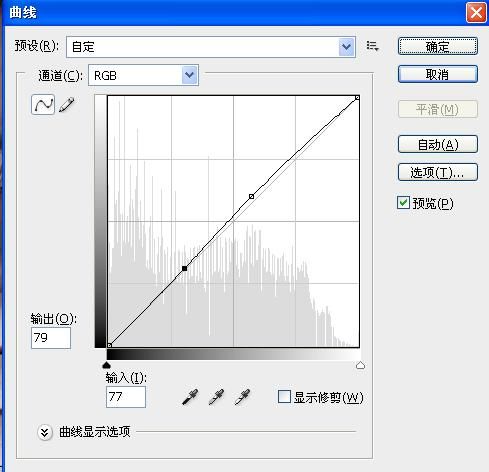The height and width of the screenshot is (472, 489).
Task: Select the edit-points curve tool
Action: 43,105
